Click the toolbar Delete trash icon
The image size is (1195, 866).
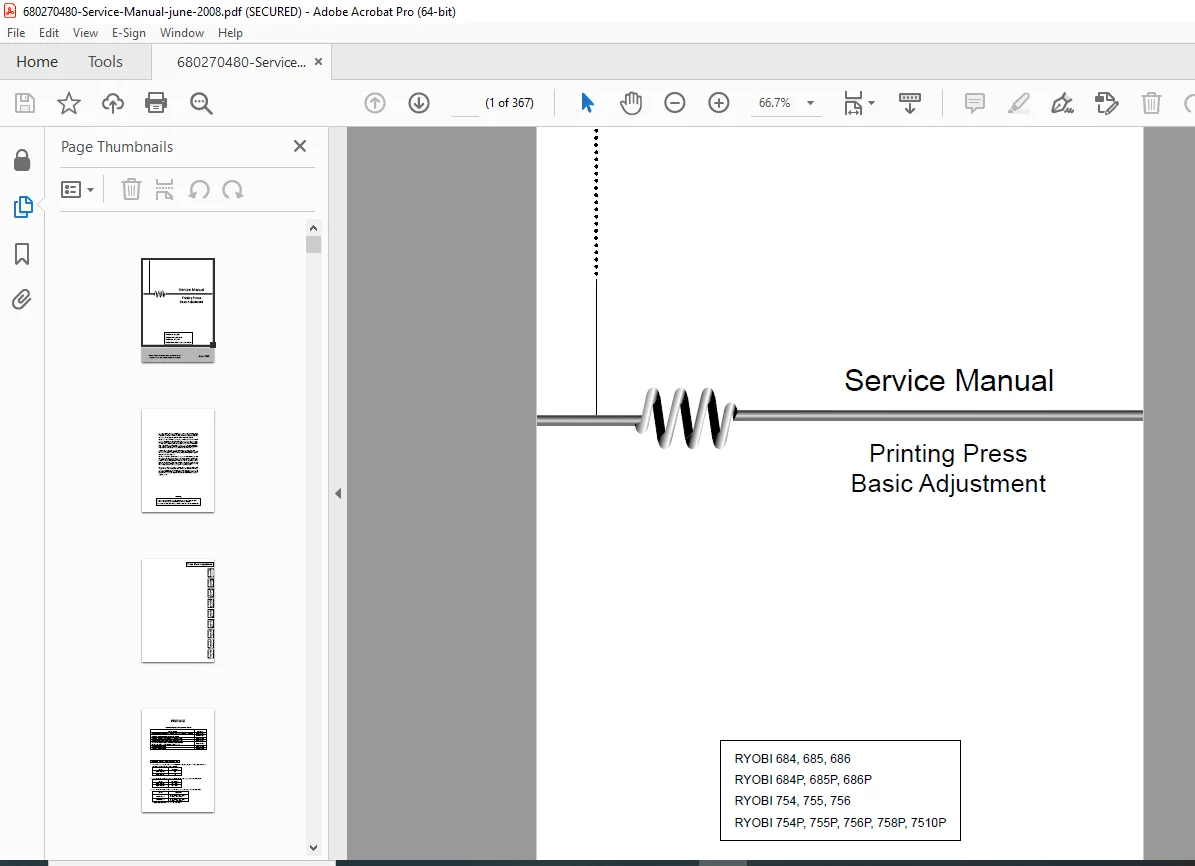tap(1151, 103)
